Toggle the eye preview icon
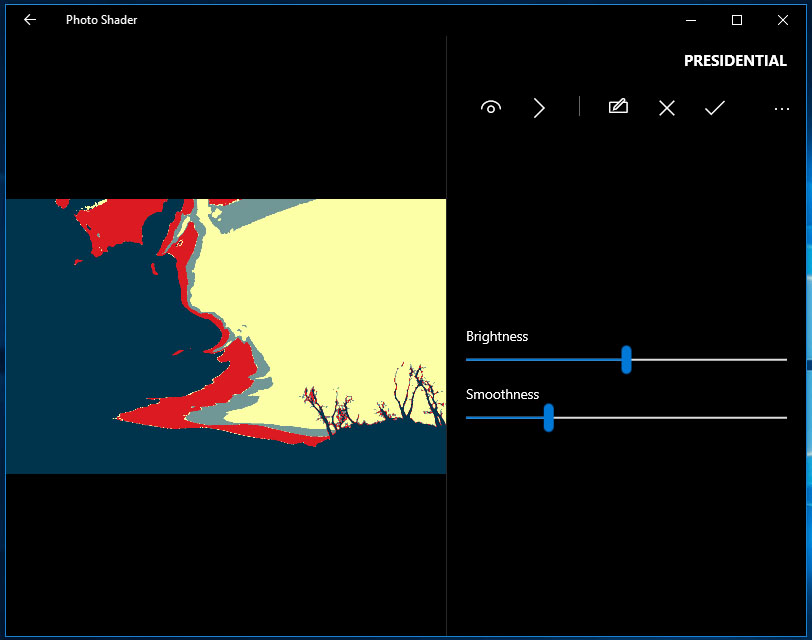 pos(490,108)
